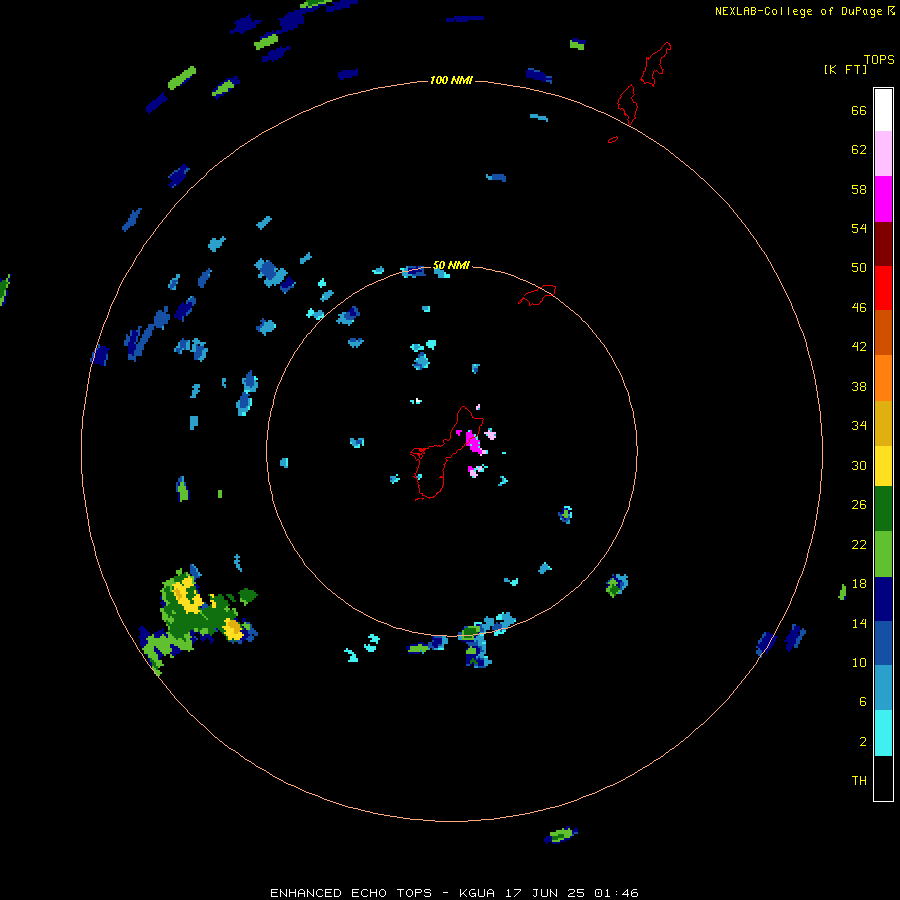
Task: Click the dark green legend swatch
Action: (883, 509)
